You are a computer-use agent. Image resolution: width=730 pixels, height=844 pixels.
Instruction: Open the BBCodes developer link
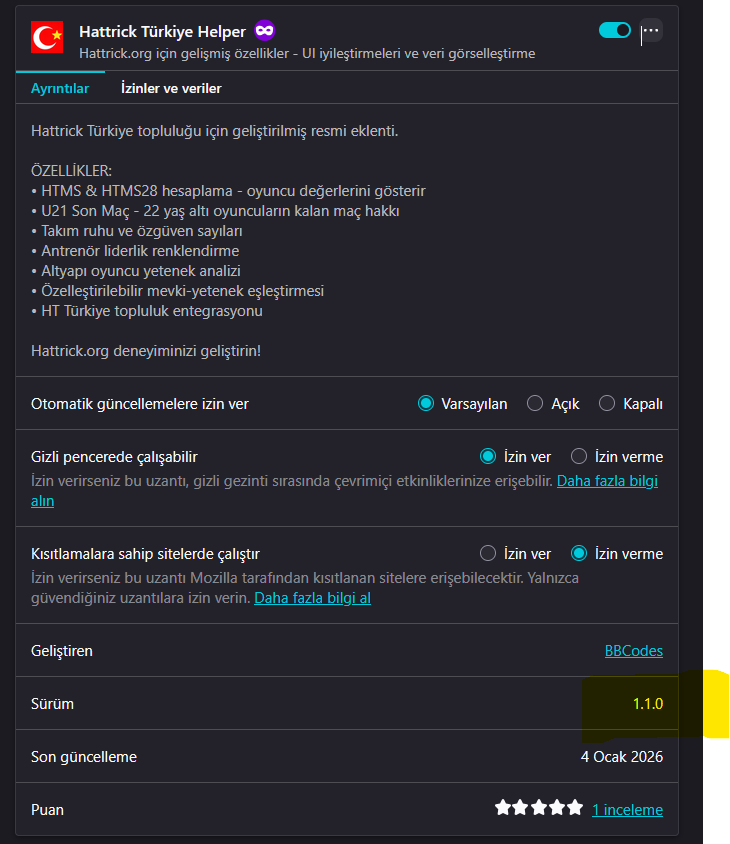click(634, 651)
